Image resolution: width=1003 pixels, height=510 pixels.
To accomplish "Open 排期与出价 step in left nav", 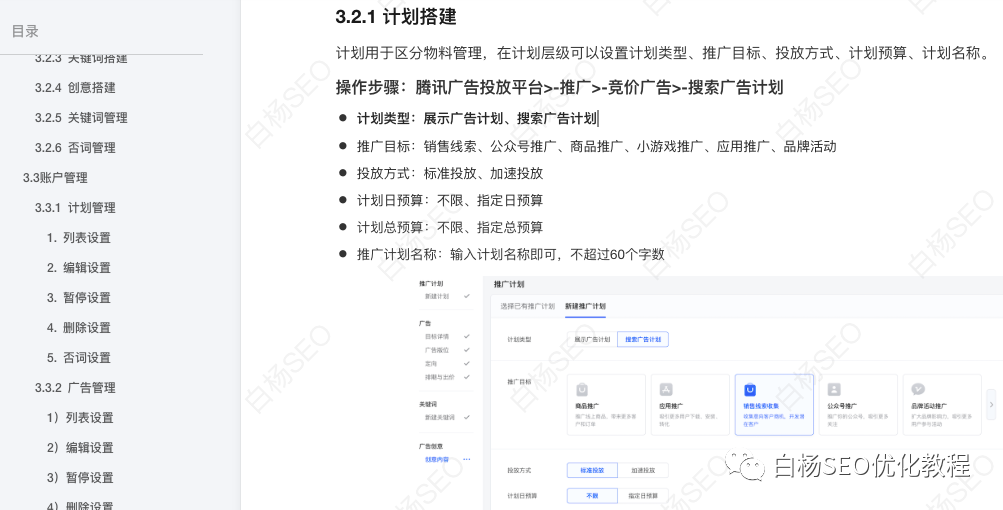I will pos(439,377).
